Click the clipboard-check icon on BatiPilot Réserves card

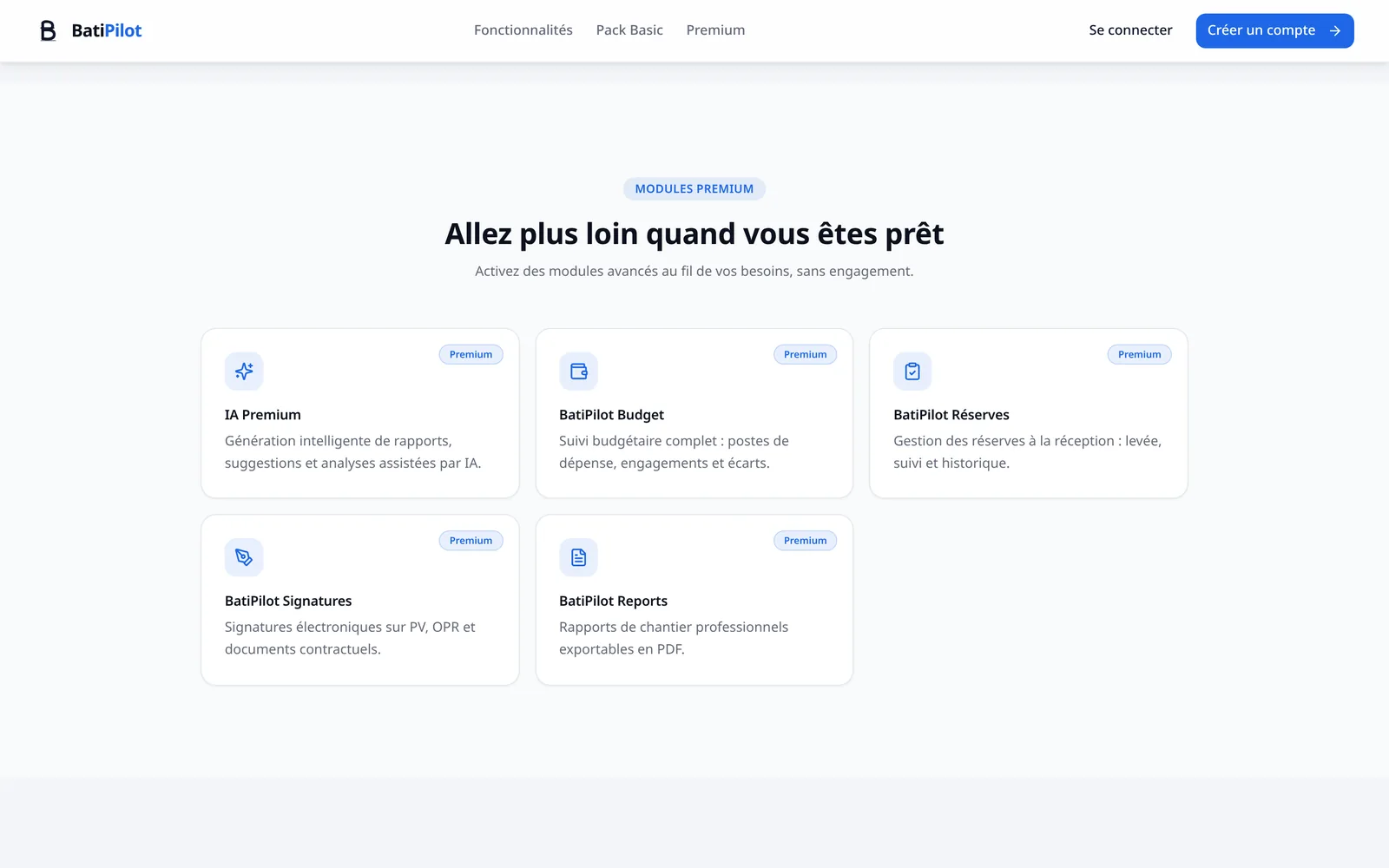coord(912,372)
